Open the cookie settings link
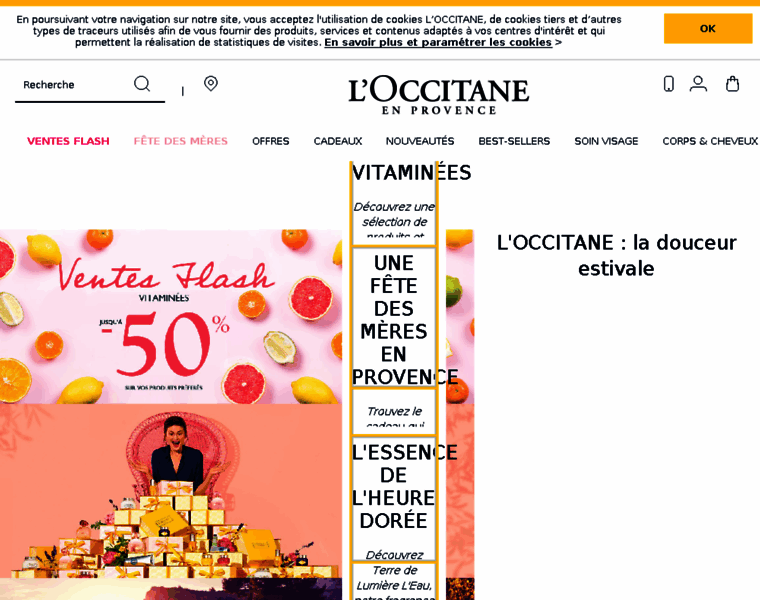Viewport: 760px width, 600px height. [x=438, y=42]
